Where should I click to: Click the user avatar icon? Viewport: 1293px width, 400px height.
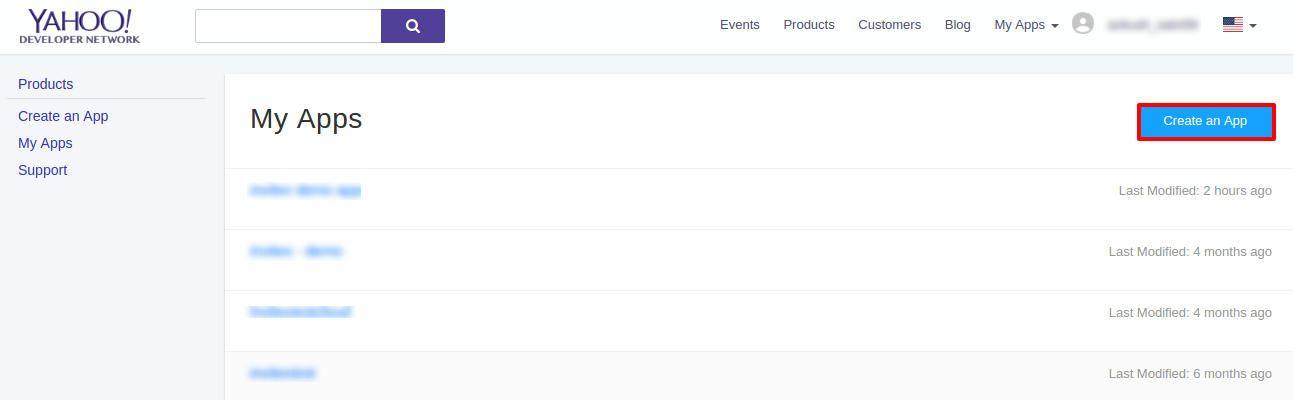1082,24
